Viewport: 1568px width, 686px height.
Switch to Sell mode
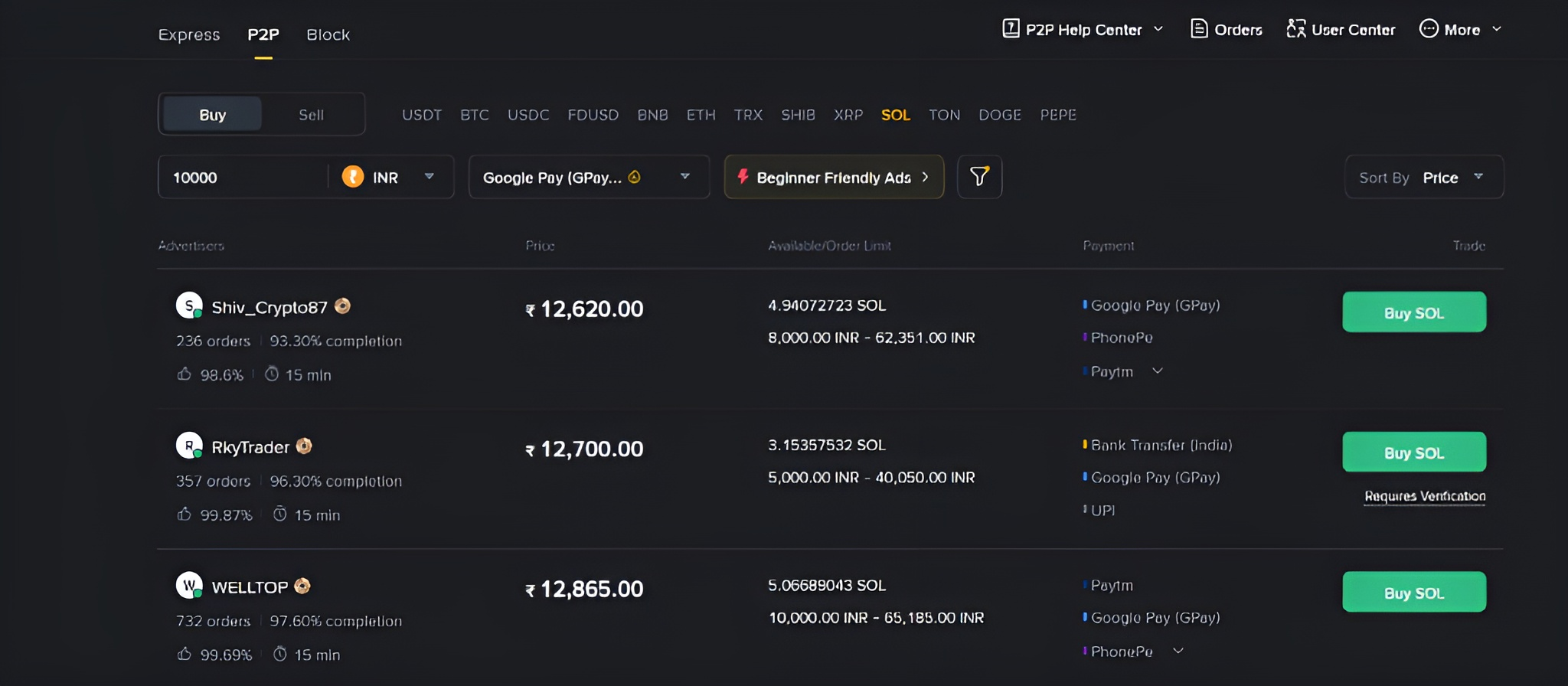coord(311,114)
